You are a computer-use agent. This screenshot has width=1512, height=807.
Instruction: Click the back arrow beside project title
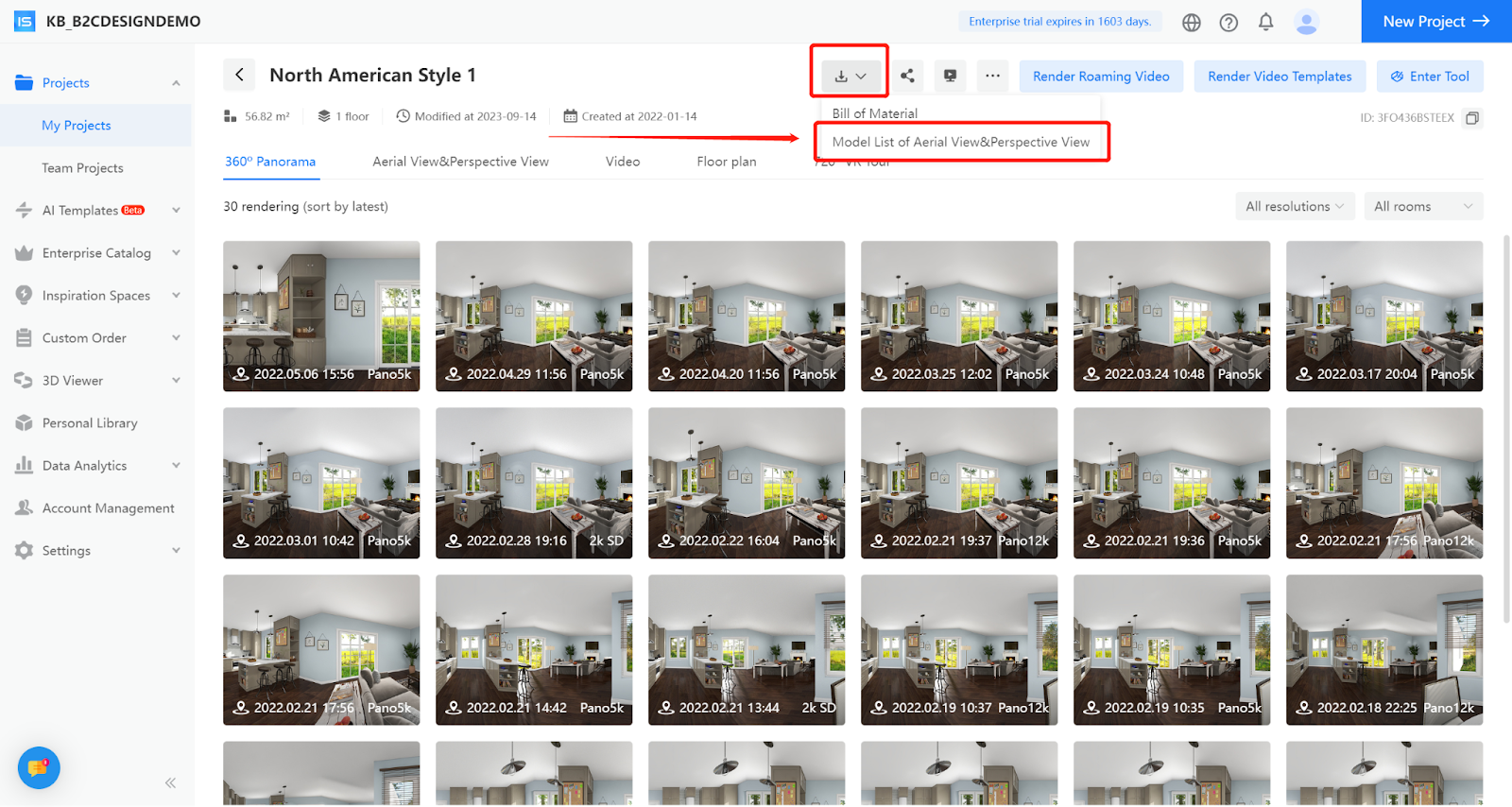pyautogui.click(x=239, y=75)
